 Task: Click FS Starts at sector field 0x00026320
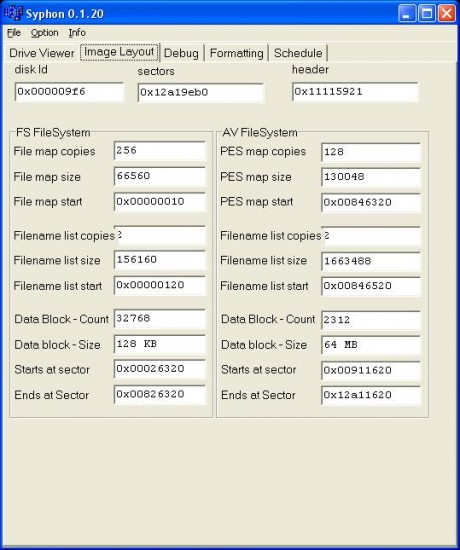pyautogui.click(x=160, y=369)
